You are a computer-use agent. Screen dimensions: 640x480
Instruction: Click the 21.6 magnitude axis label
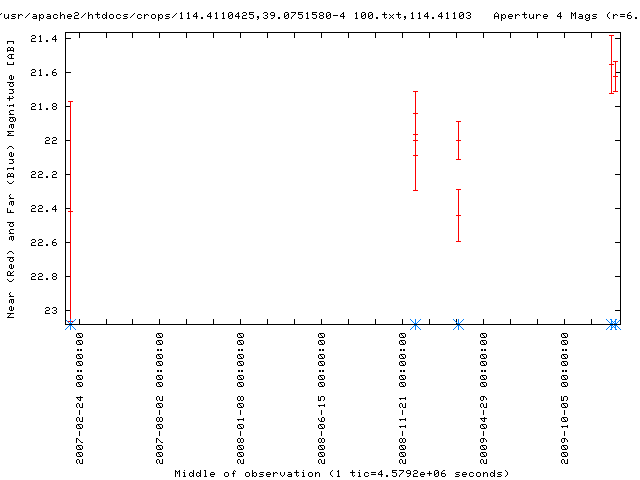point(44,73)
